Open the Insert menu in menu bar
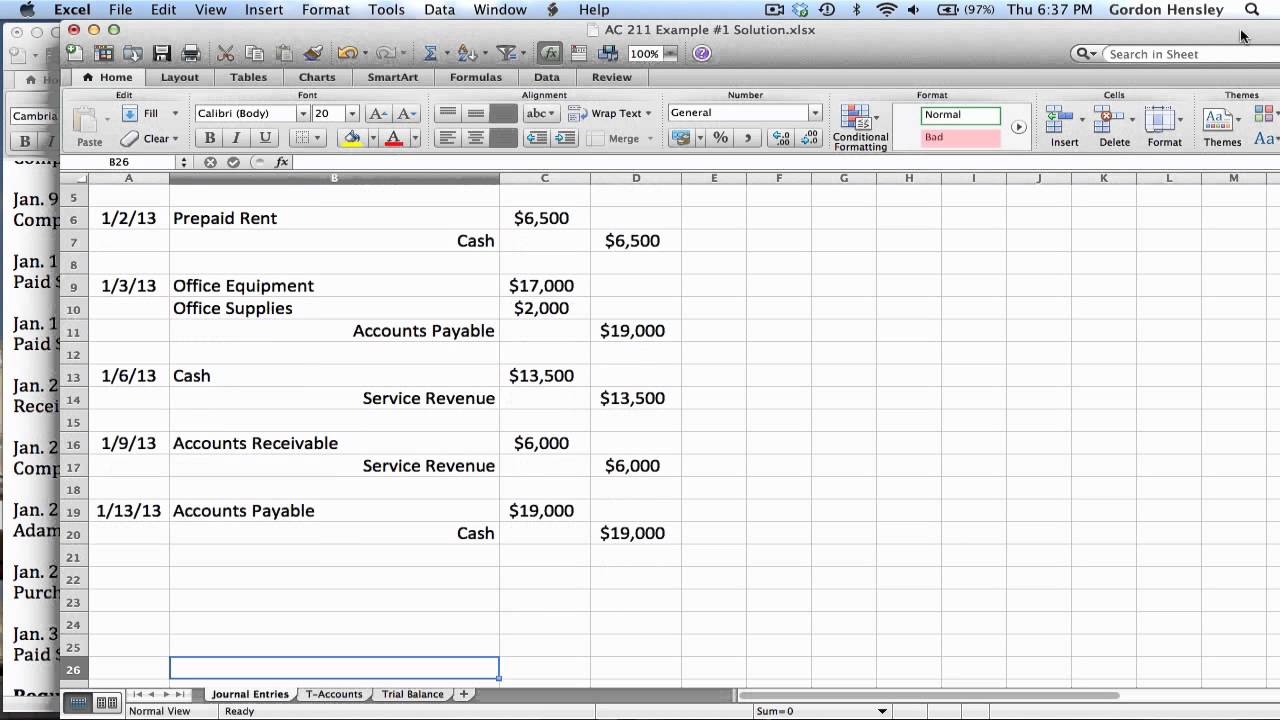The image size is (1280, 720). (264, 10)
